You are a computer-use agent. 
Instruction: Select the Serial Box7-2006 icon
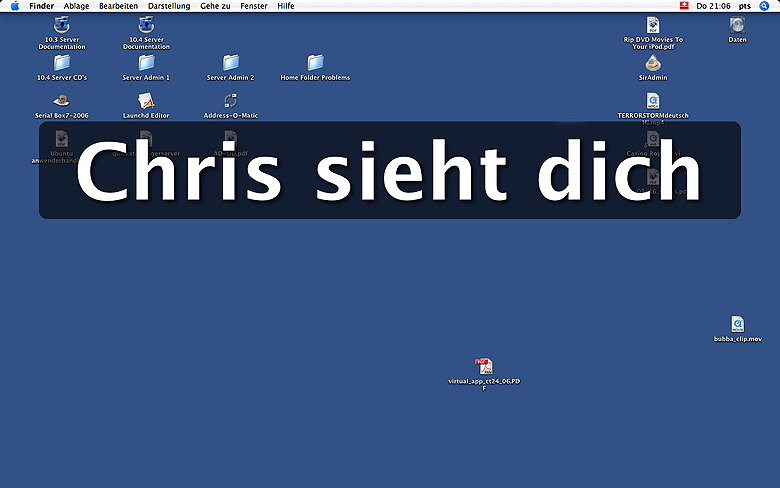point(62,100)
